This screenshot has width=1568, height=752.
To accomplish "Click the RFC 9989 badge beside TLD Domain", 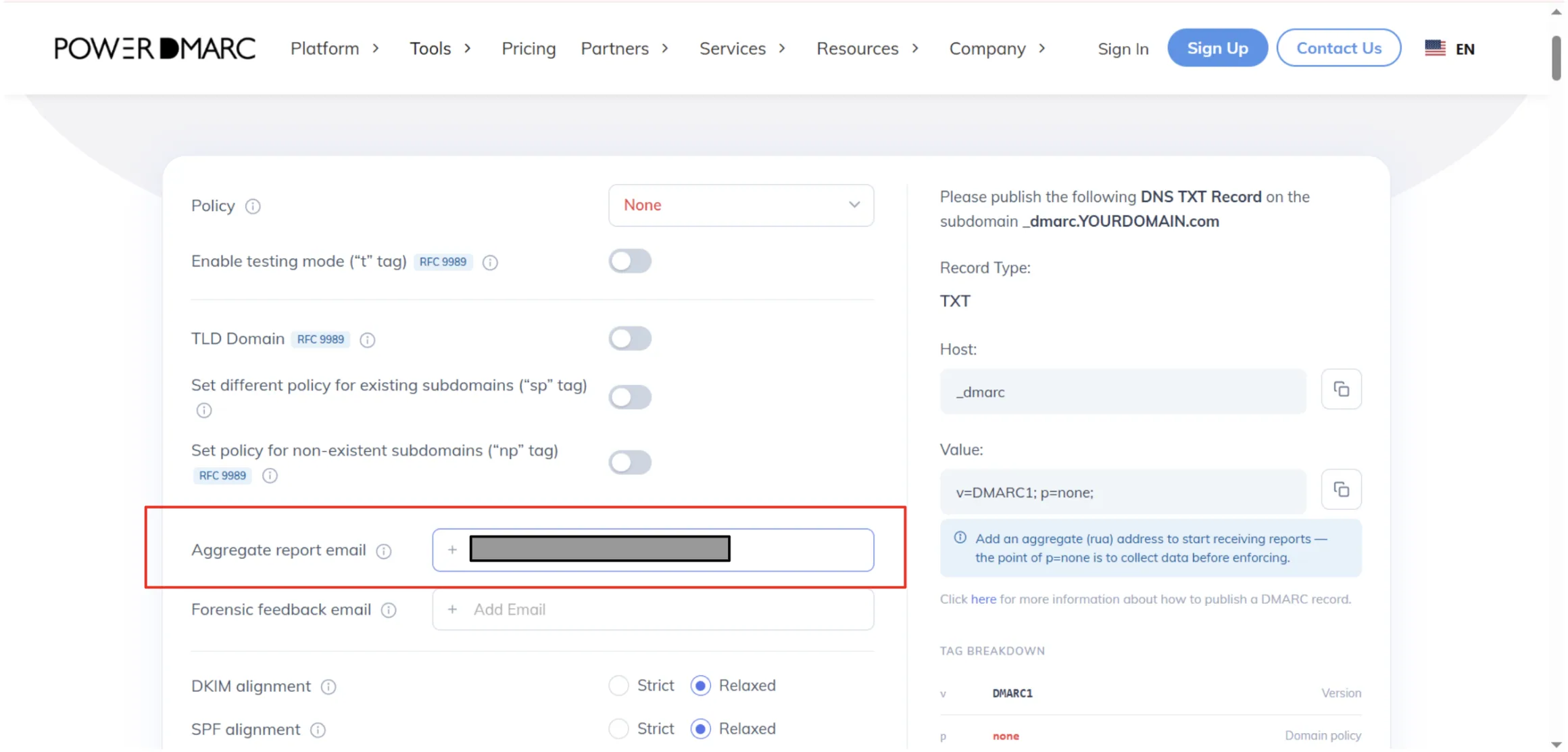I will (320, 339).
